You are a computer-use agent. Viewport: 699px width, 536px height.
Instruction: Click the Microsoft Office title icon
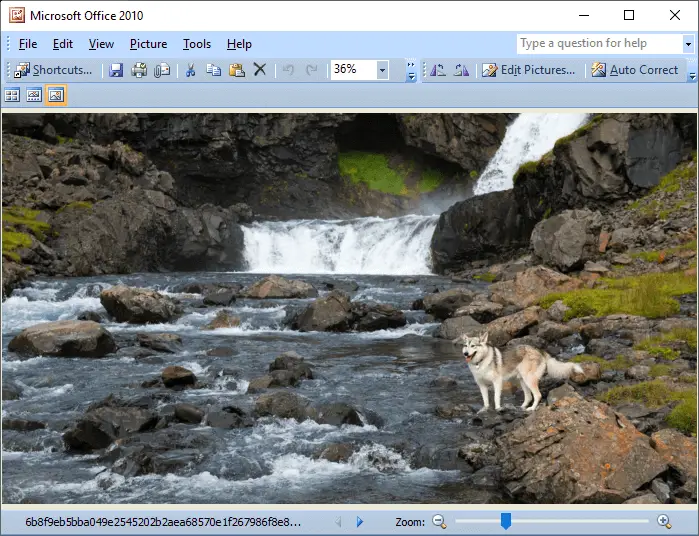(x=17, y=15)
